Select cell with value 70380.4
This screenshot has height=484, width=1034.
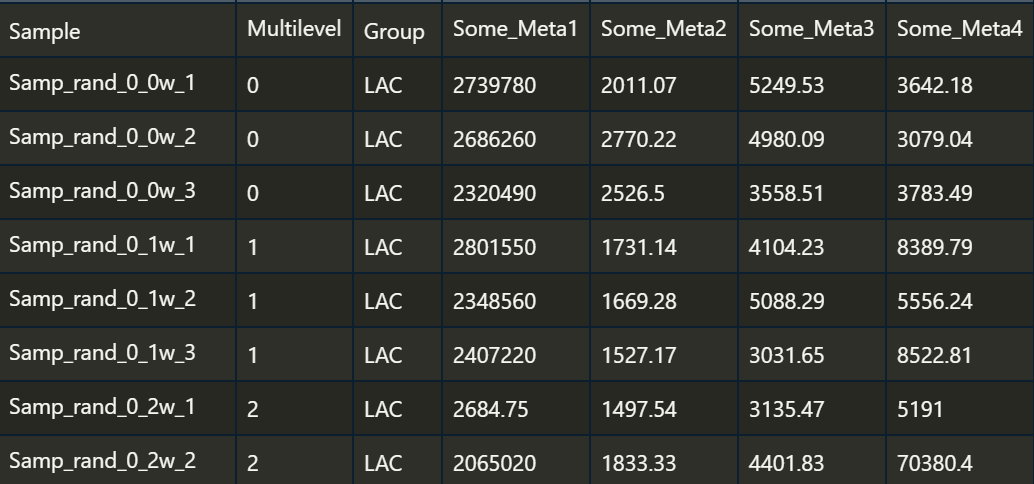click(961, 461)
